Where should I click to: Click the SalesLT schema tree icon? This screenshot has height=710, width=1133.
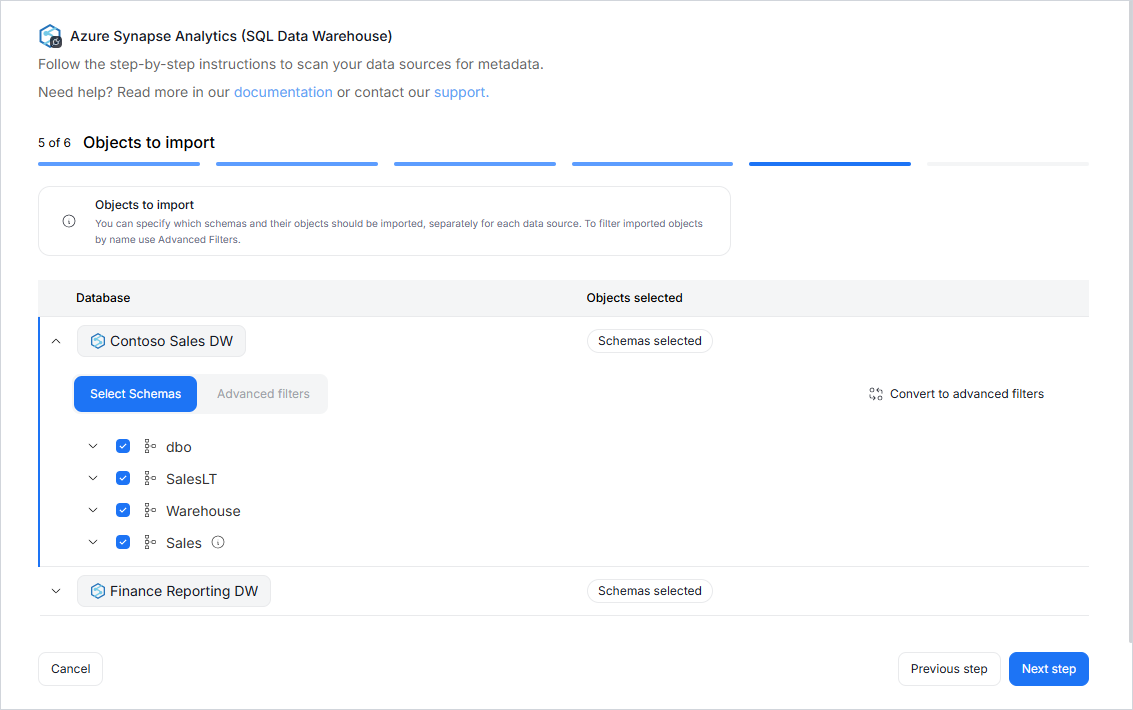(150, 479)
